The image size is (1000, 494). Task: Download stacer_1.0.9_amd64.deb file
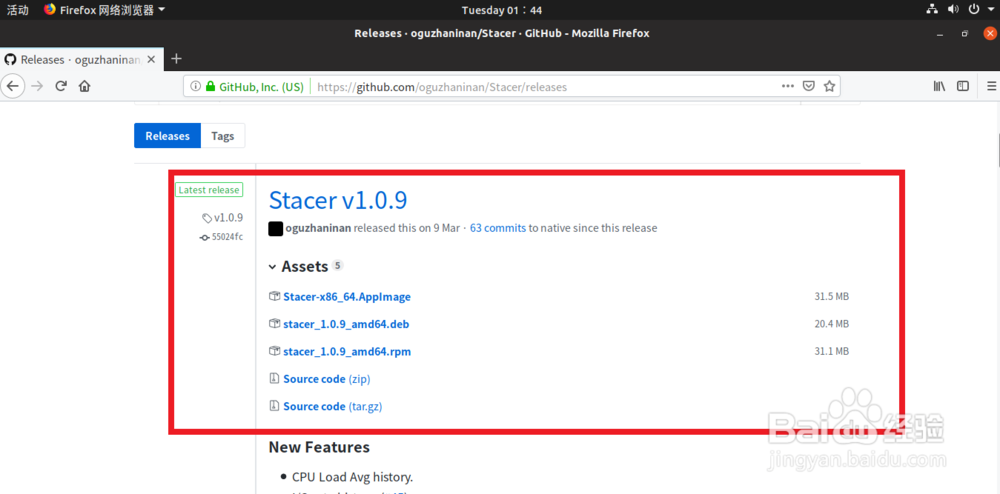pyautogui.click(x=346, y=324)
